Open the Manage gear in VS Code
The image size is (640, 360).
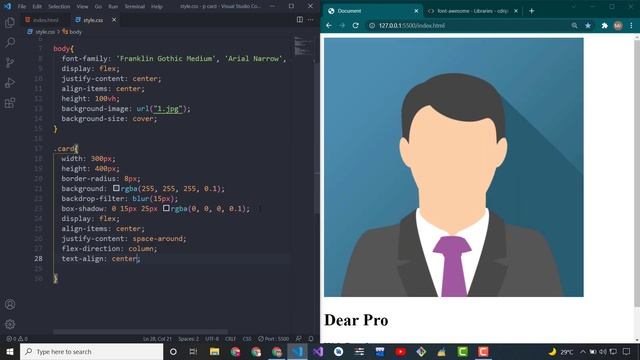[10, 324]
